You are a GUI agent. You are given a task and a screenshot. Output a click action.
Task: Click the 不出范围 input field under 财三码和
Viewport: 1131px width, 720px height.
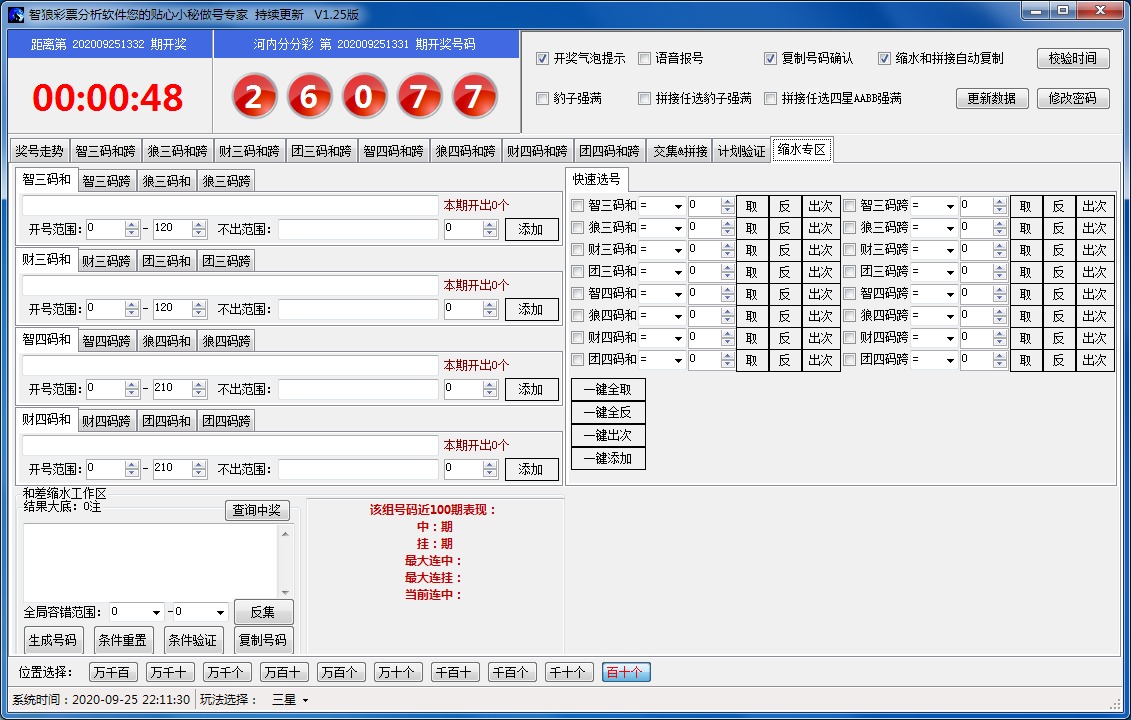358,309
